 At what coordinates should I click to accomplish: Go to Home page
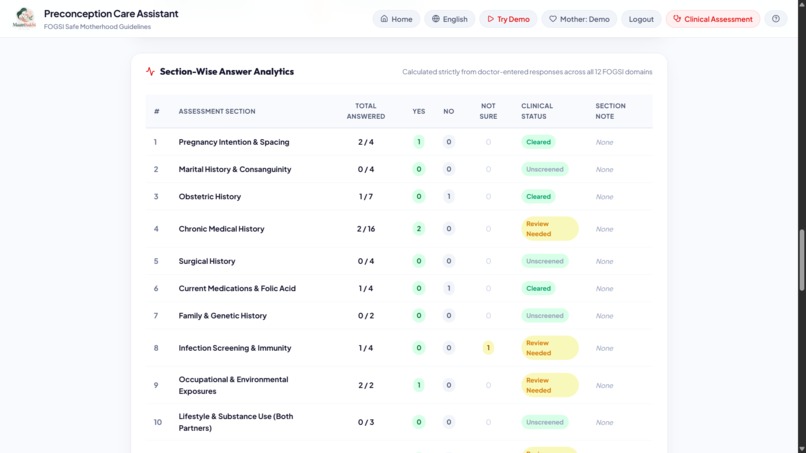[396, 19]
